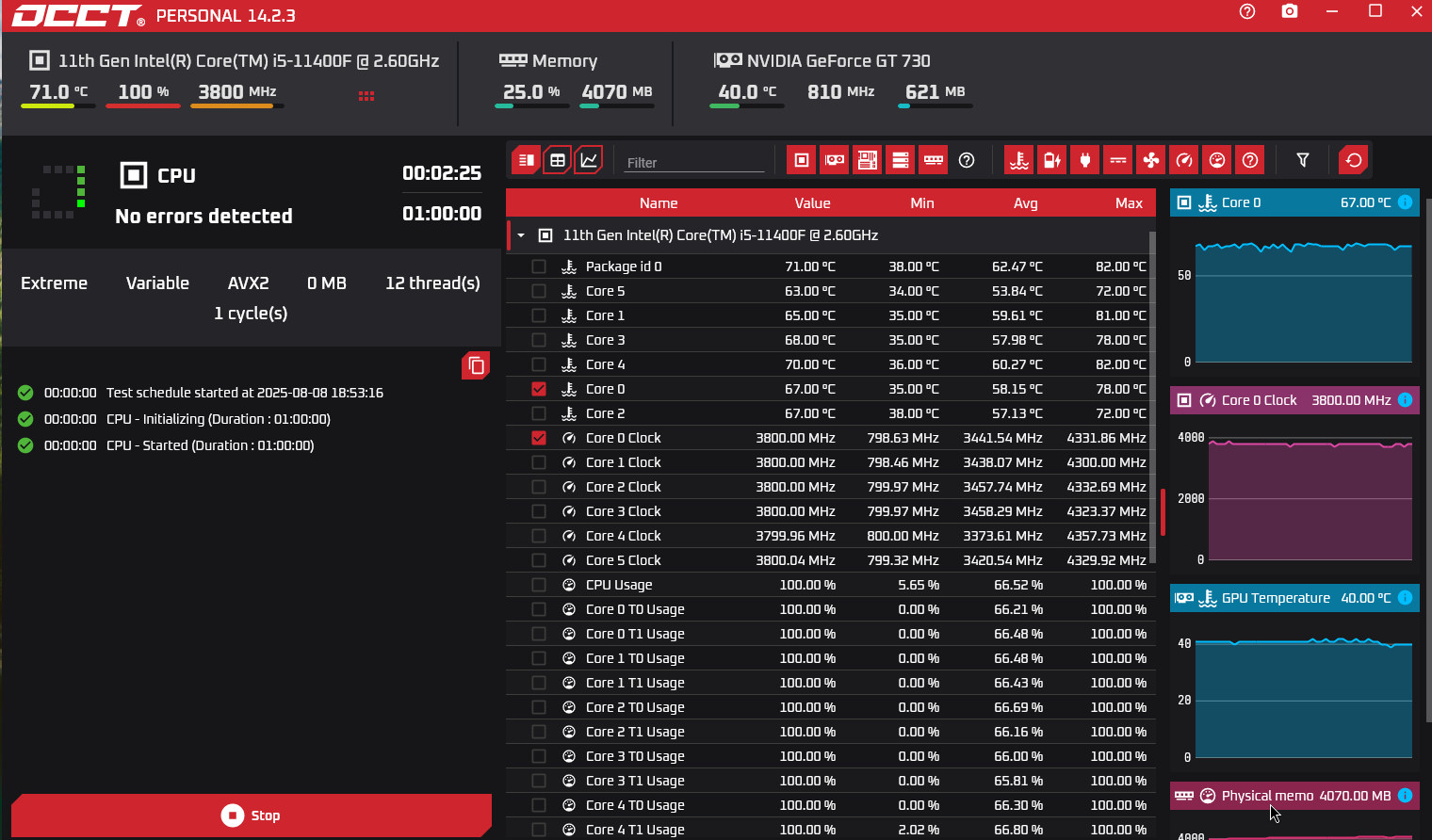1432x840 pixels.
Task: Toggle the clock speed sensor filter
Action: 1184,160
